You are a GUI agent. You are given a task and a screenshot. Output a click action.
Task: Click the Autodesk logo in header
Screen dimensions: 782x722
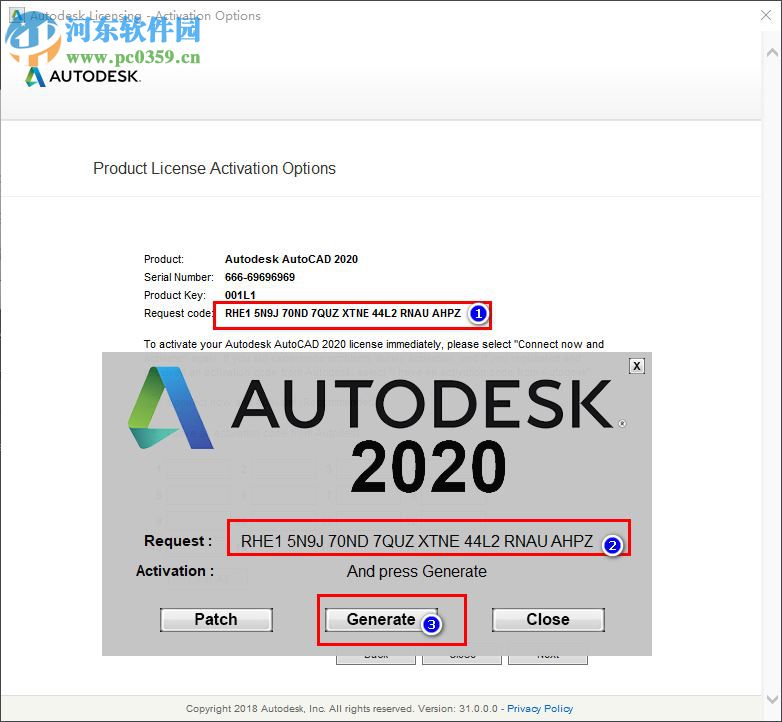[83, 76]
